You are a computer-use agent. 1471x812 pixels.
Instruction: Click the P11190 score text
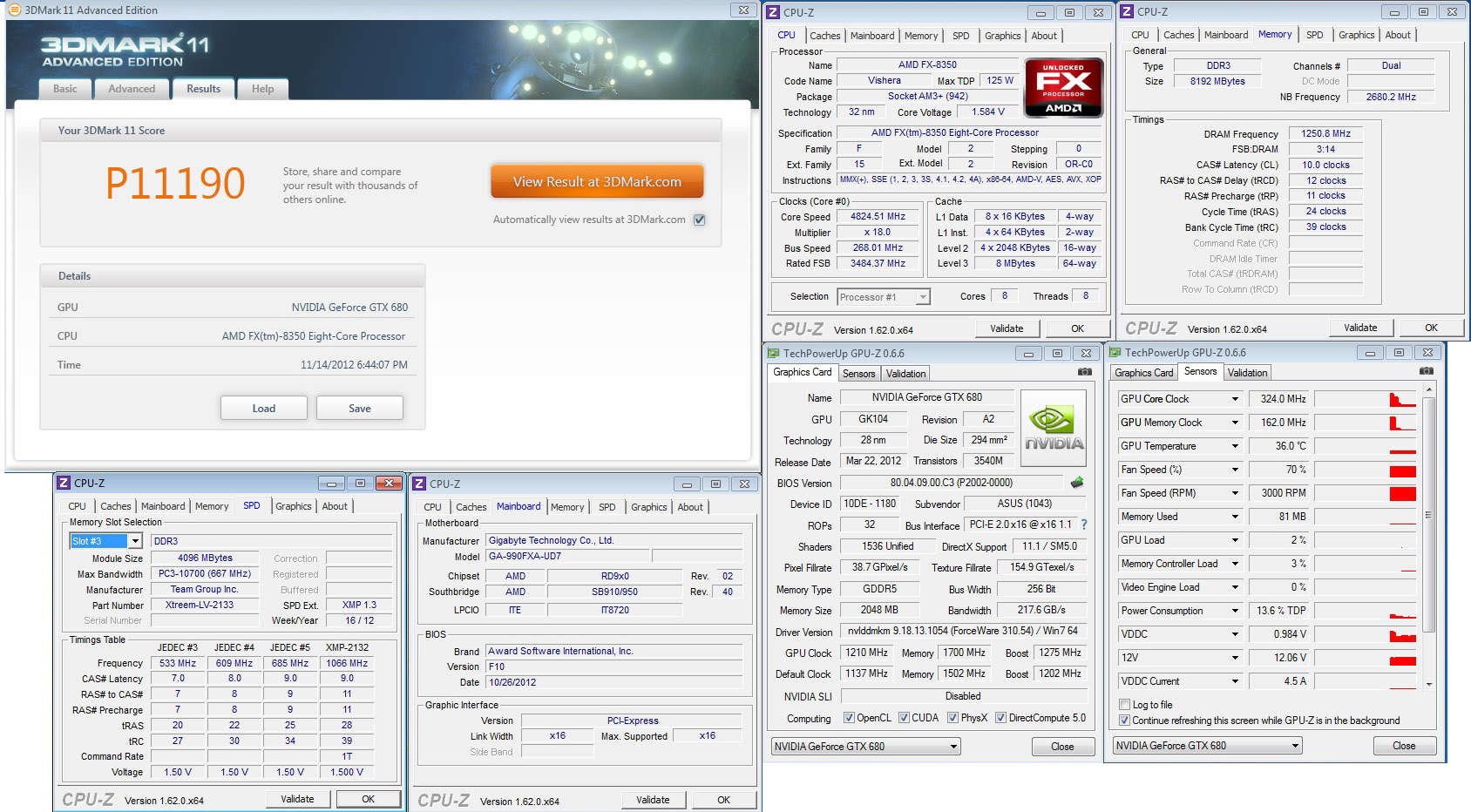pyautogui.click(x=175, y=183)
